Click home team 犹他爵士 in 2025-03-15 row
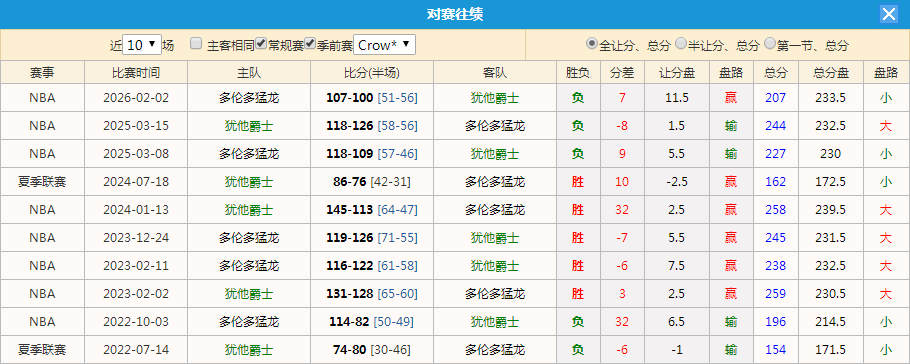 coord(249,126)
